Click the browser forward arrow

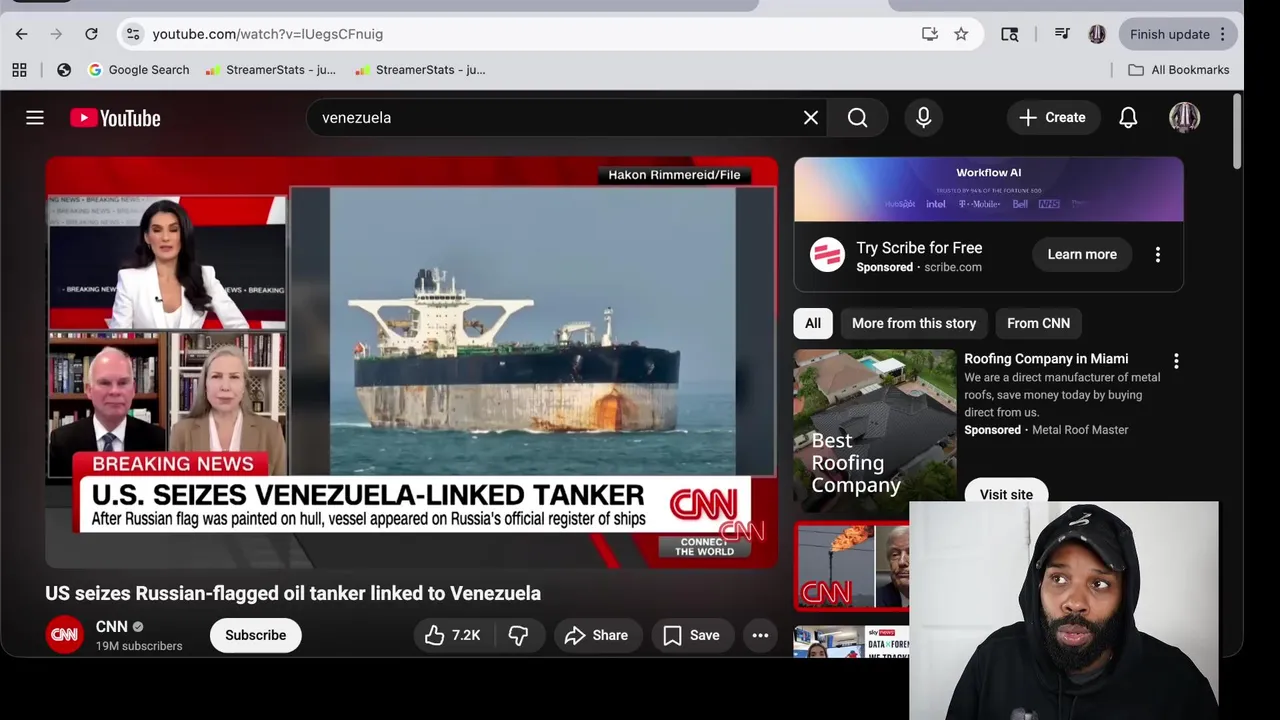click(56, 34)
